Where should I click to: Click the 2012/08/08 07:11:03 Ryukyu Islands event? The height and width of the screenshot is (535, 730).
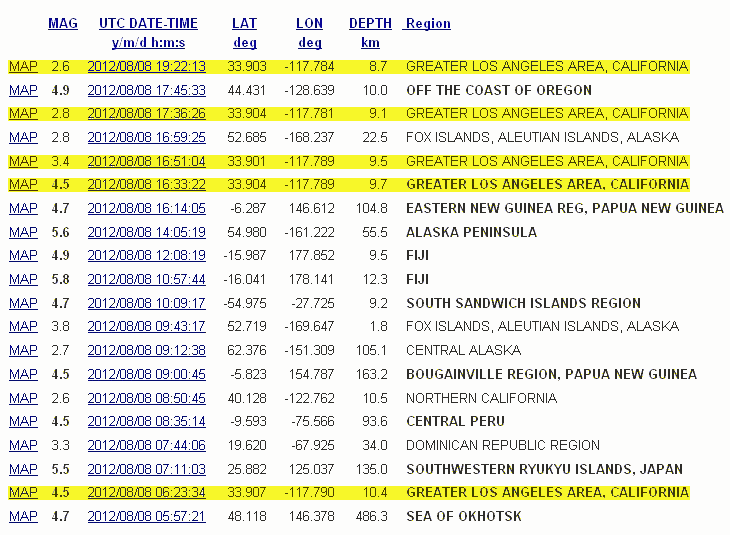pyautogui.click(x=146, y=469)
